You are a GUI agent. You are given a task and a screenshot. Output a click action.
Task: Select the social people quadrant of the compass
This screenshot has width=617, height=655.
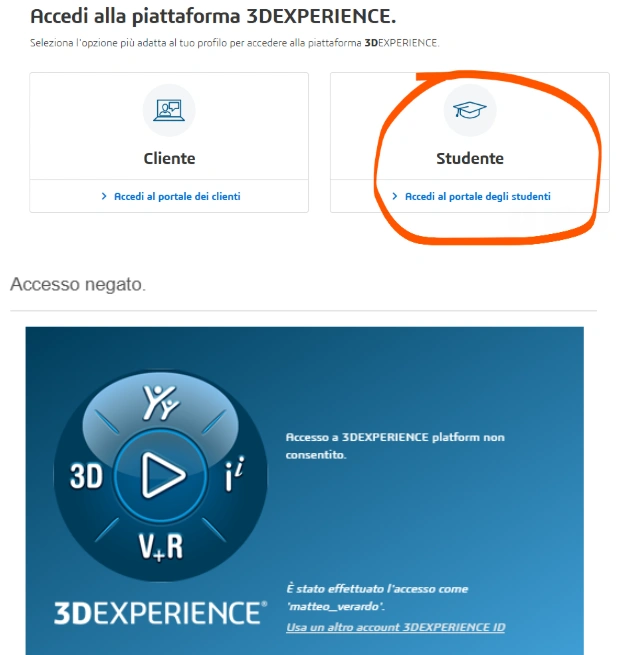pyautogui.click(x=161, y=403)
